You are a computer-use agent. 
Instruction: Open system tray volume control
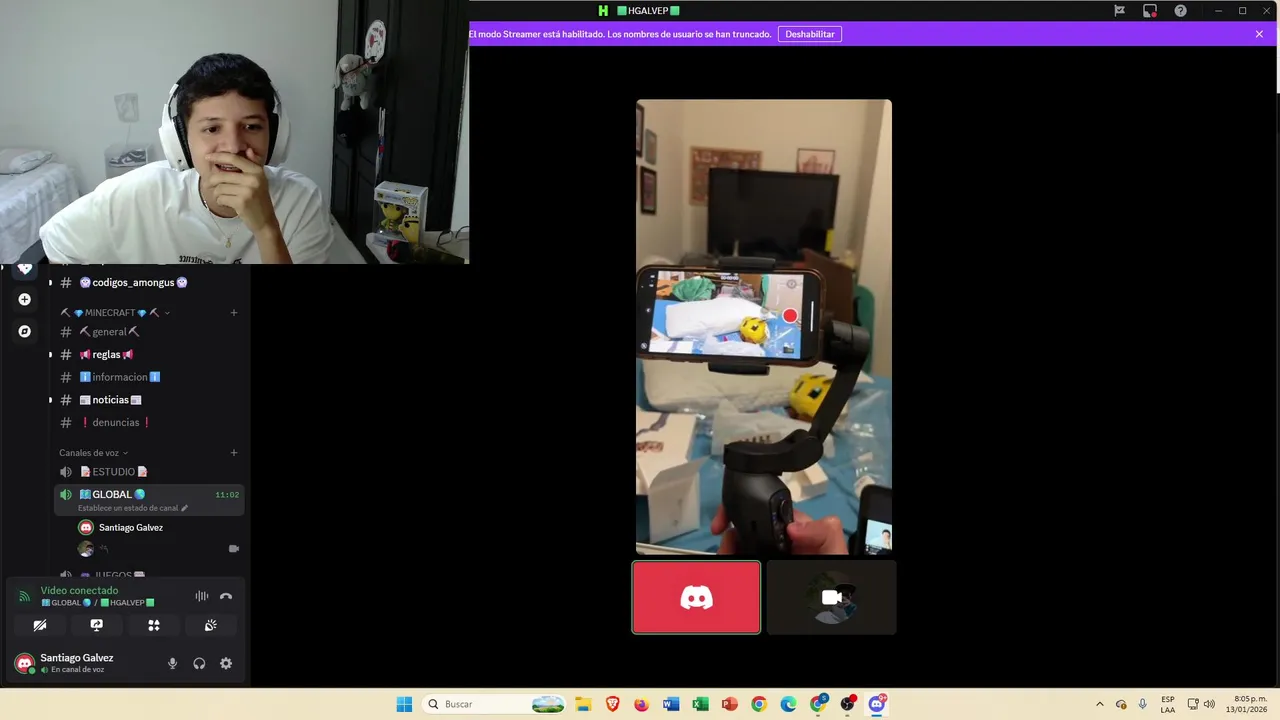point(1209,704)
